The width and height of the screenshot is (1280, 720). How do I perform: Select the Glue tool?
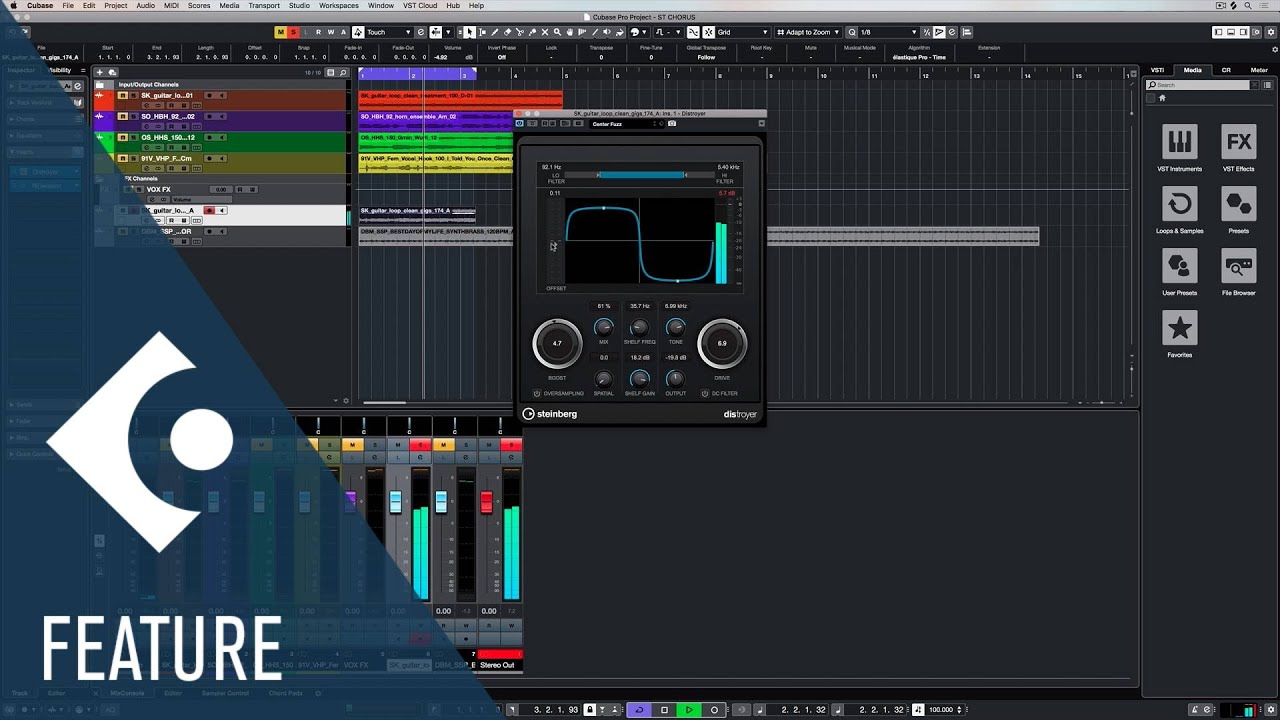(532, 32)
